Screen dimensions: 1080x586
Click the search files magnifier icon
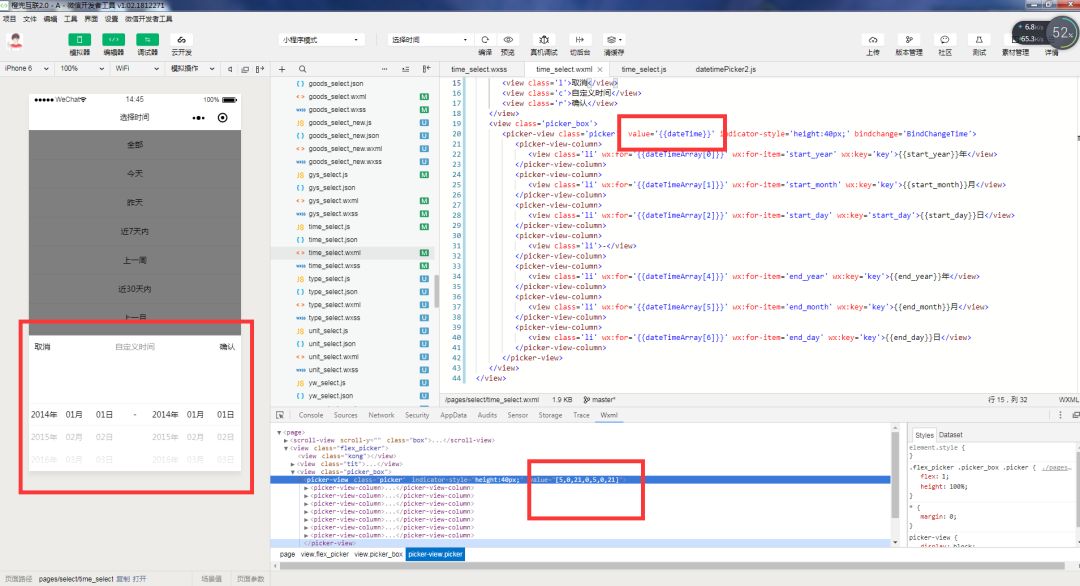(302, 69)
